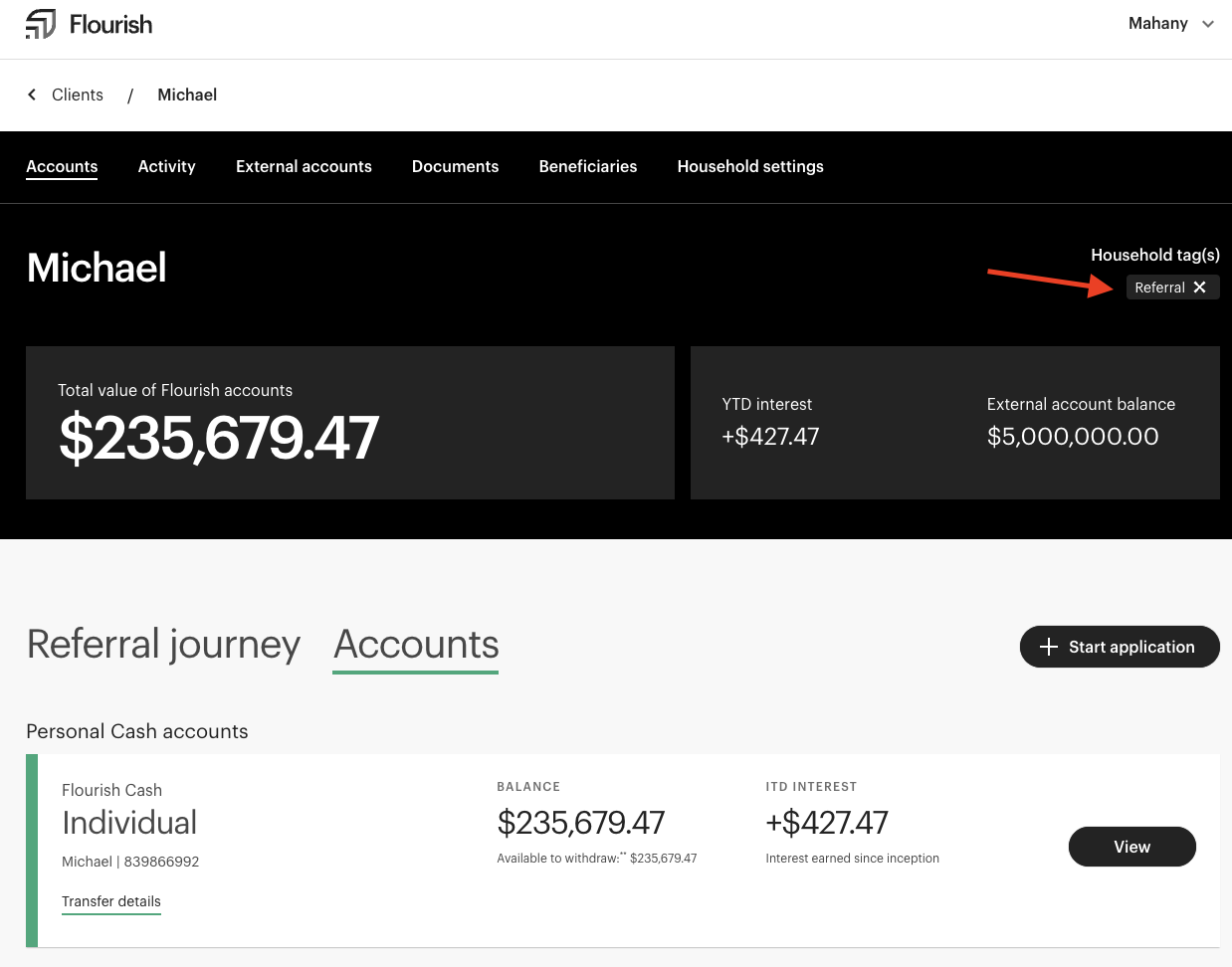1232x967 pixels.
Task: Open the Transfer details link
Action: pos(111,901)
